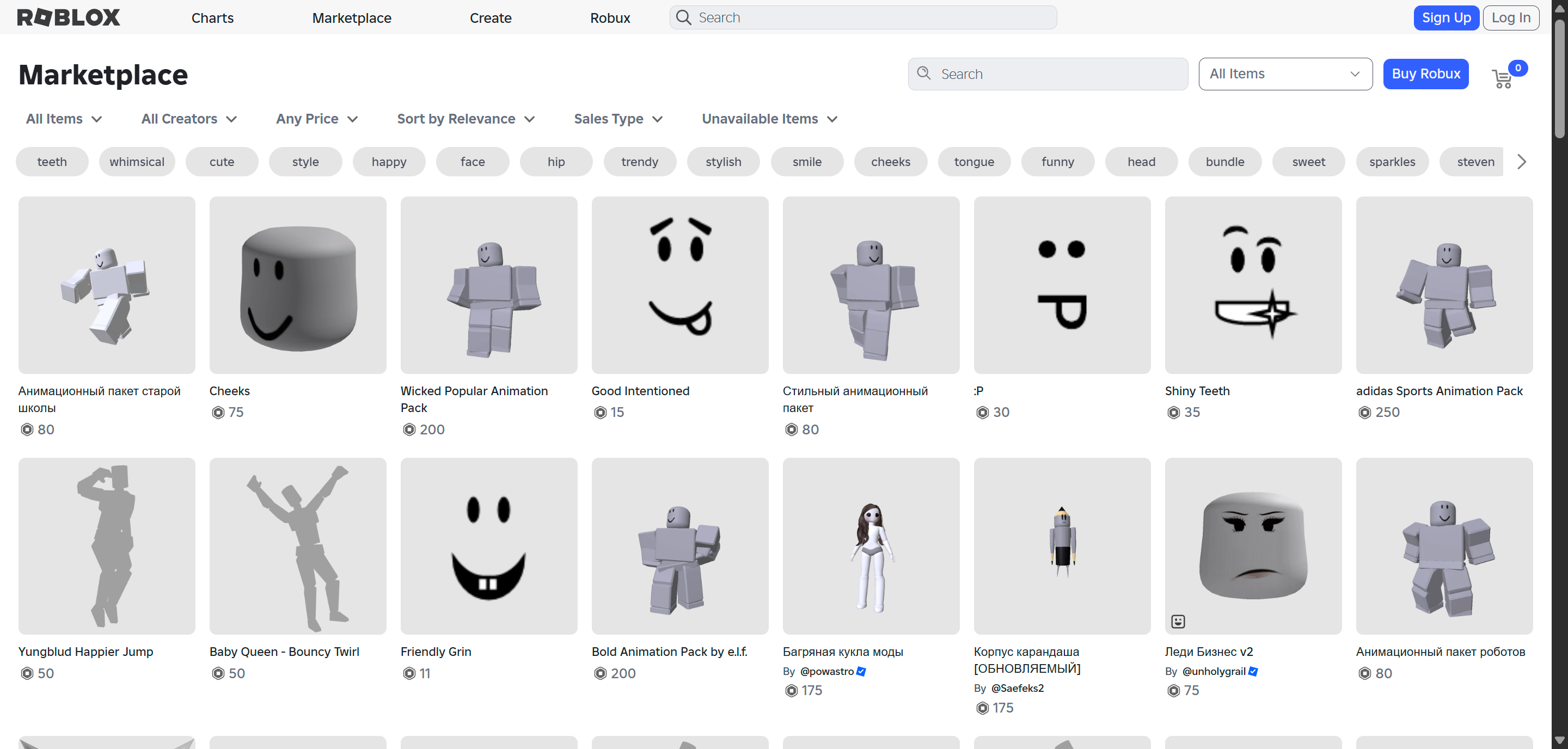
Task: Select the tongue tag chip
Action: click(975, 162)
